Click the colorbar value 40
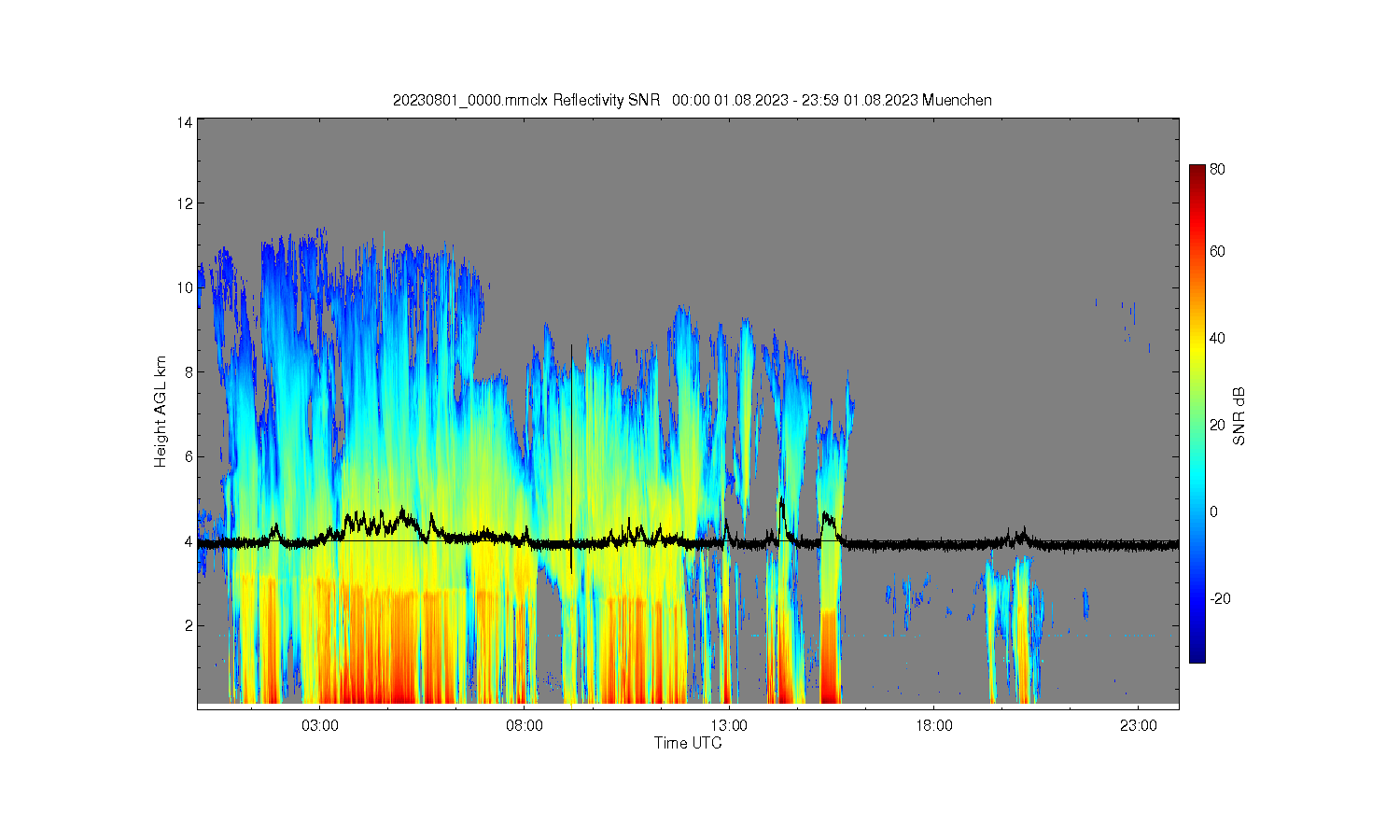The image size is (1400, 840). pyautogui.click(x=1218, y=338)
